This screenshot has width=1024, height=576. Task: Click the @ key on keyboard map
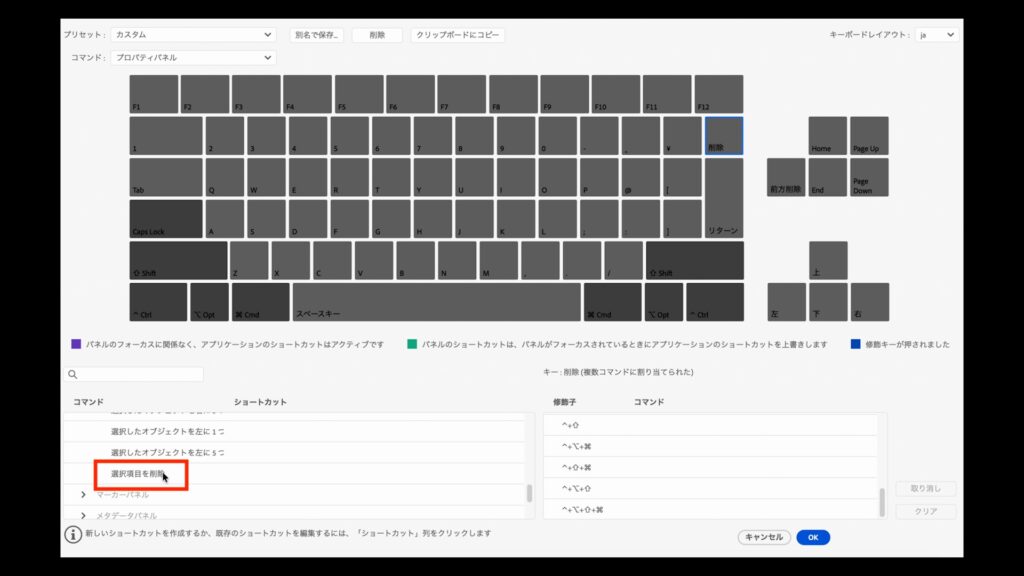click(641, 177)
